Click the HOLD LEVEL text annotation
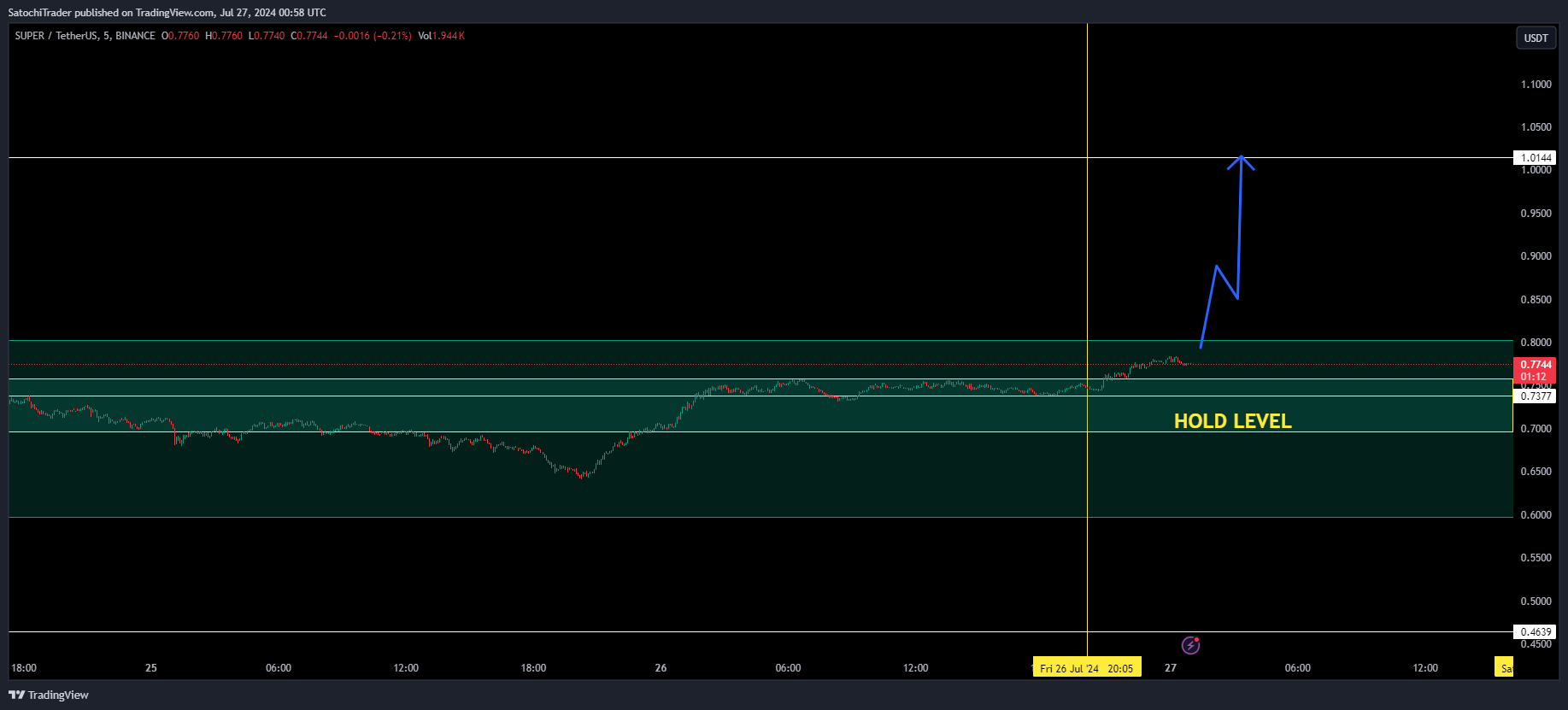This screenshot has width=1568, height=710. click(x=1232, y=421)
